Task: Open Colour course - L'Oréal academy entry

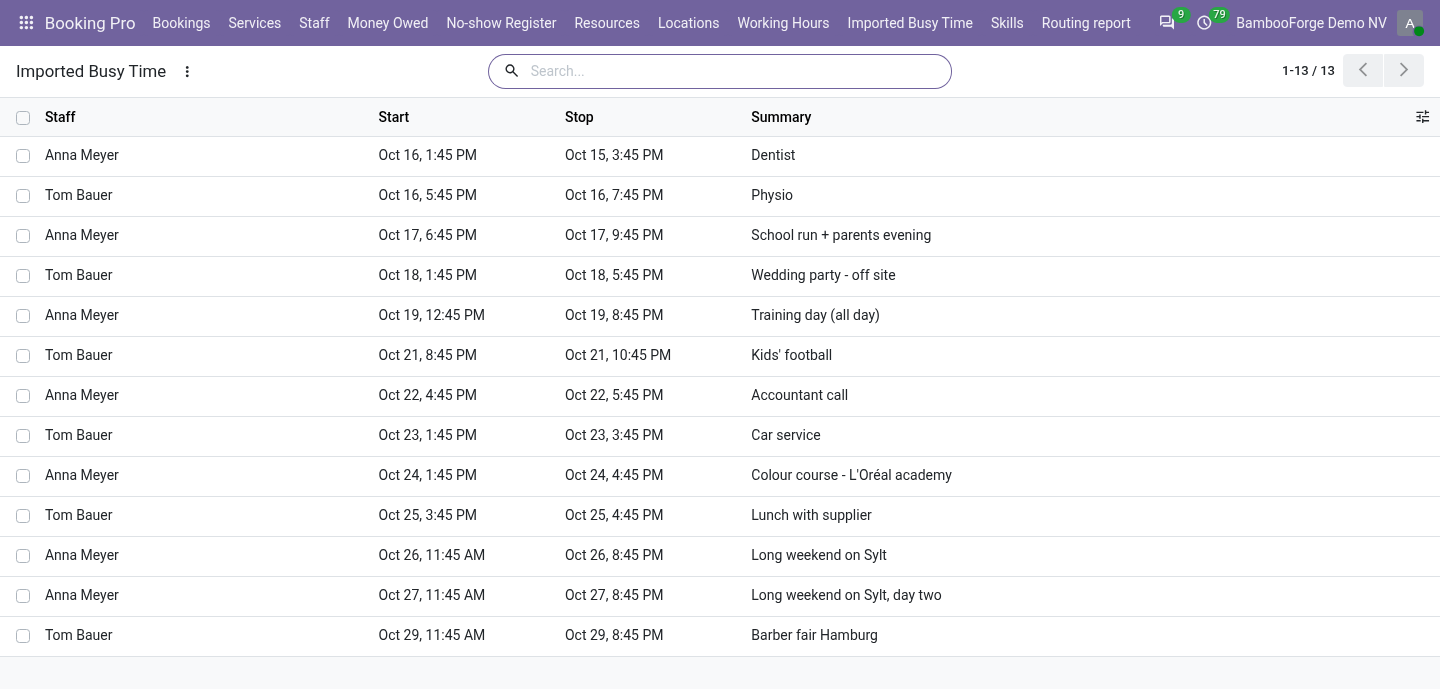Action: tap(851, 475)
